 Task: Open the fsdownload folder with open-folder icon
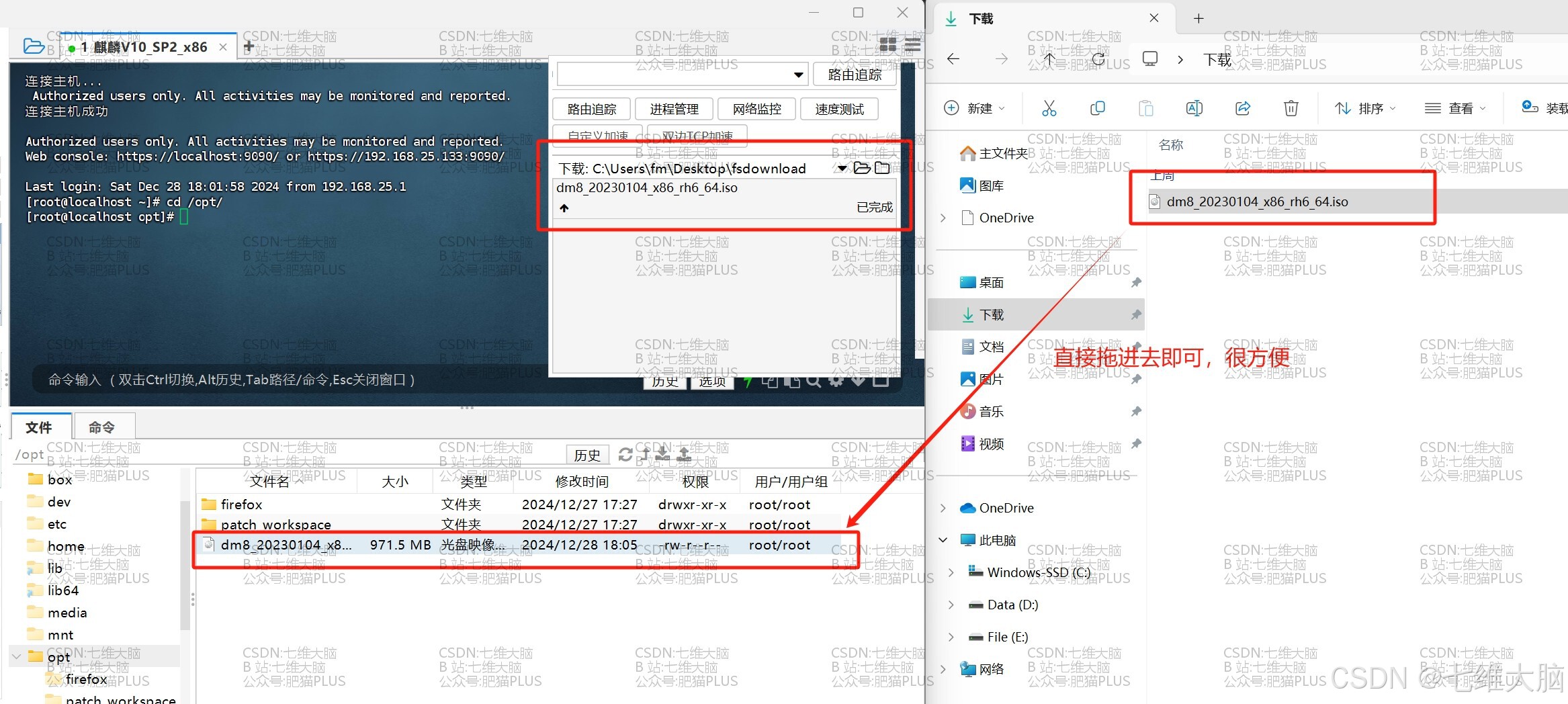click(x=862, y=168)
